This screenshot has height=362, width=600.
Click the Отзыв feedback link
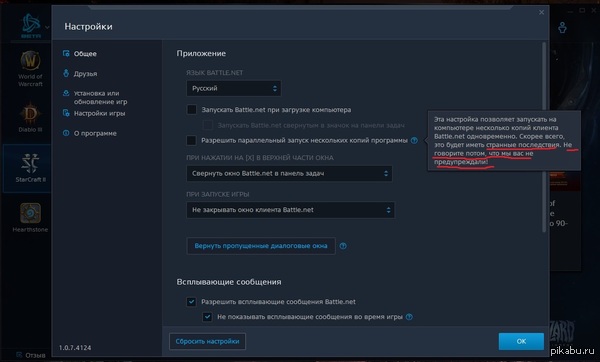coord(35,355)
